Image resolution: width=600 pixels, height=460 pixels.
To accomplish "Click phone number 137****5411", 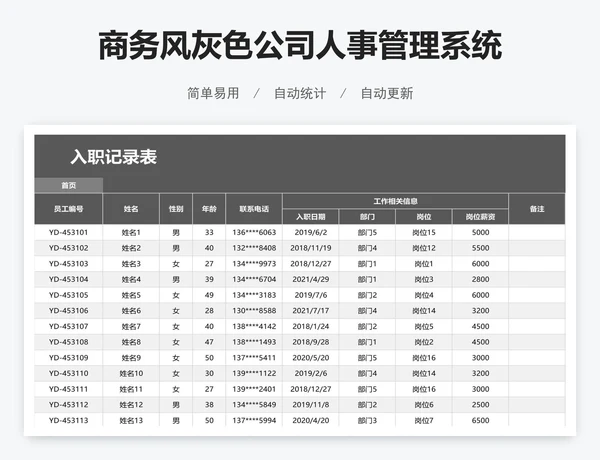I will pos(254,358).
